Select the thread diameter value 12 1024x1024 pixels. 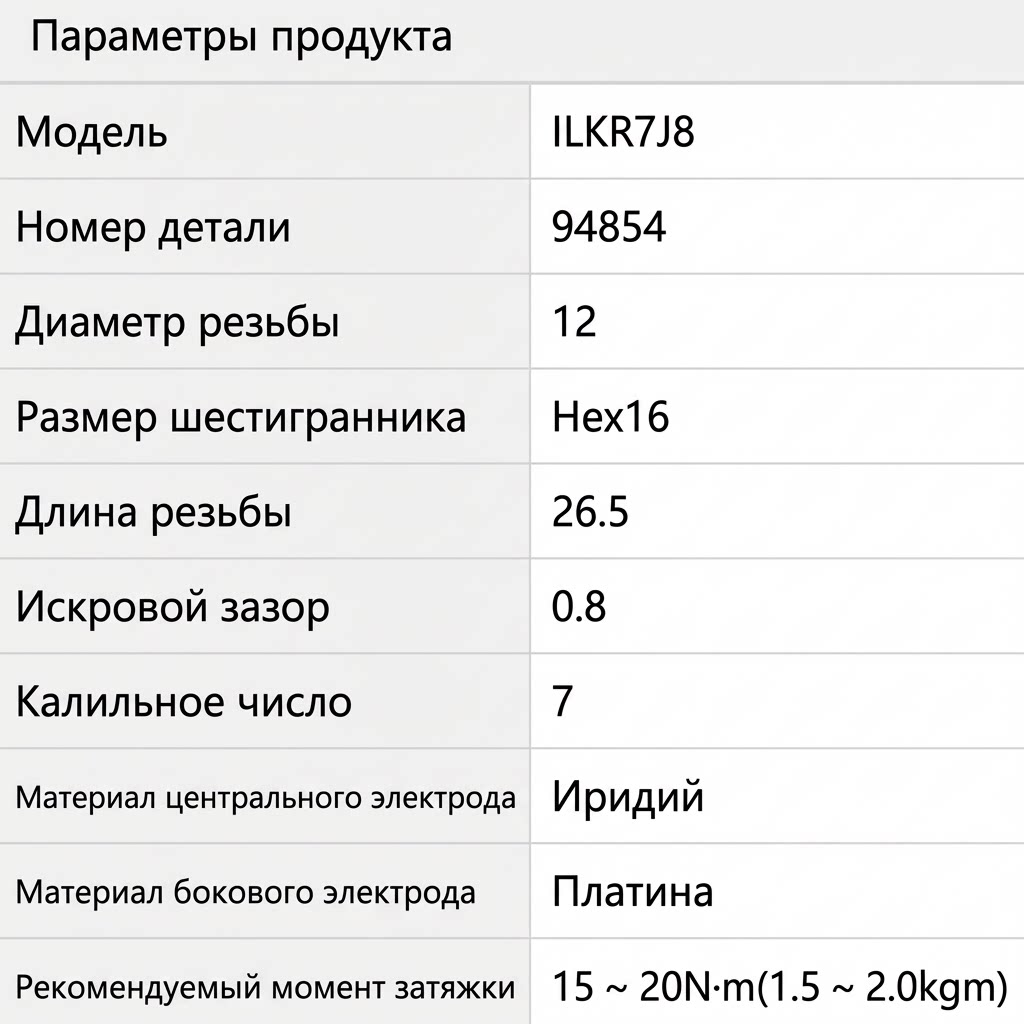[x=574, y=323]
